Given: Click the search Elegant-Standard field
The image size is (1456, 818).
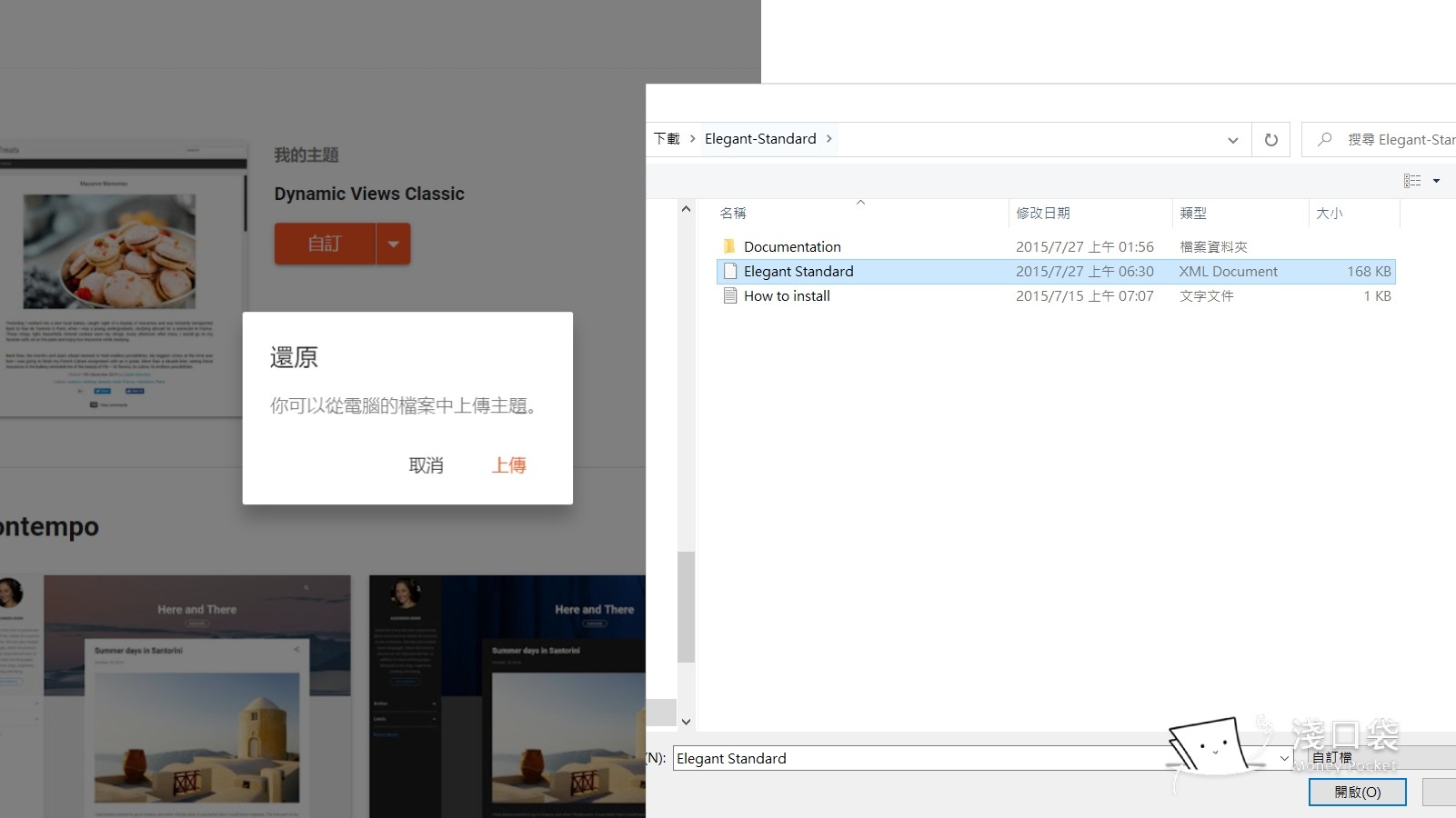Looking at the screenshot, I should tap(1401, 139).
